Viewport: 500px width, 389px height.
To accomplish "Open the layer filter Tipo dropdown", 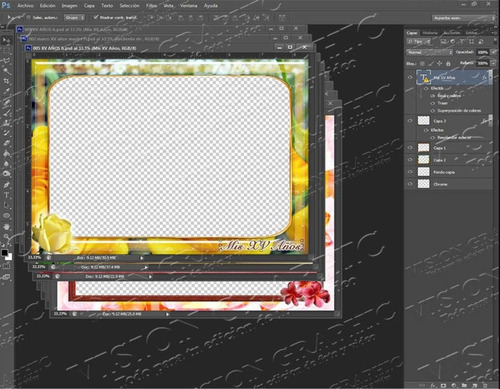I will point(419,41).
